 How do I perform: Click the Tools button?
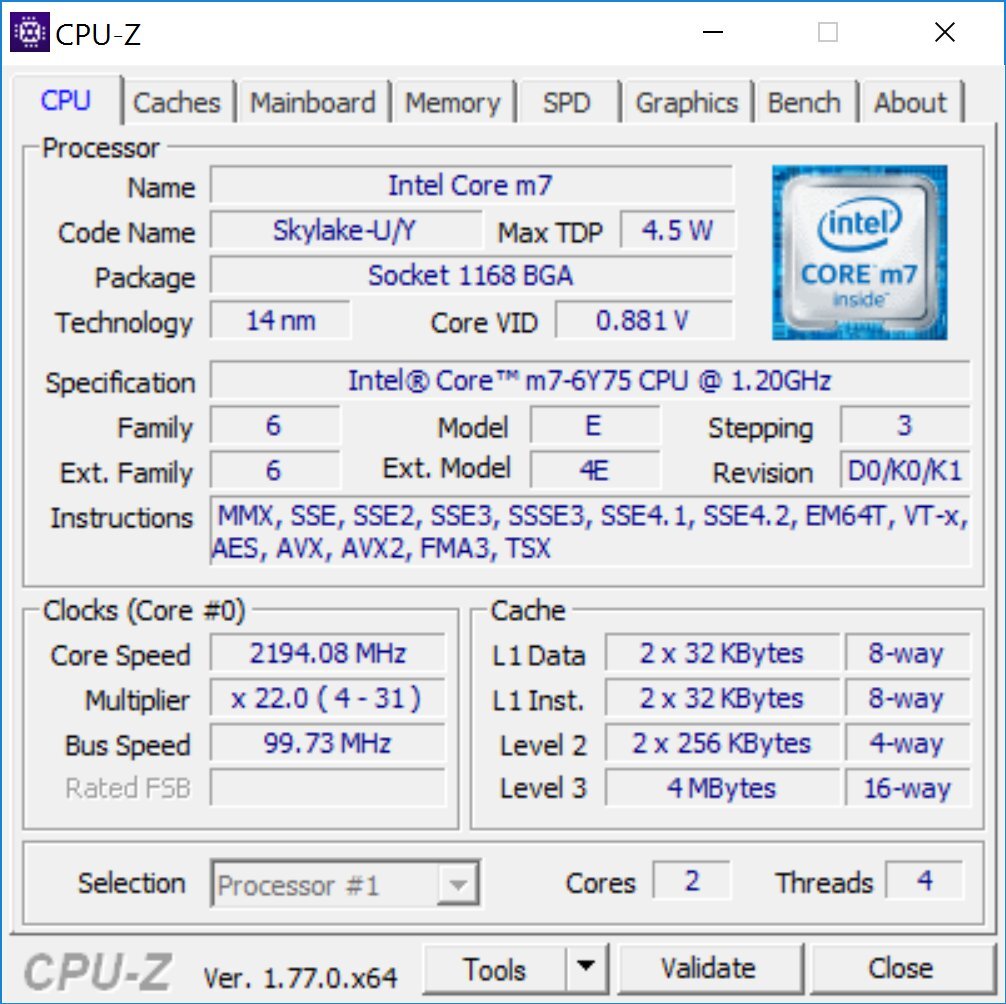coord(495,968)
